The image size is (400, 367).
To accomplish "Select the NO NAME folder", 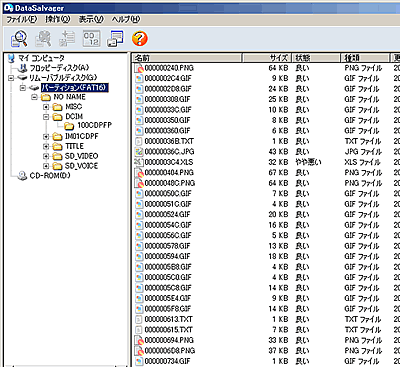I will [69, 97].
